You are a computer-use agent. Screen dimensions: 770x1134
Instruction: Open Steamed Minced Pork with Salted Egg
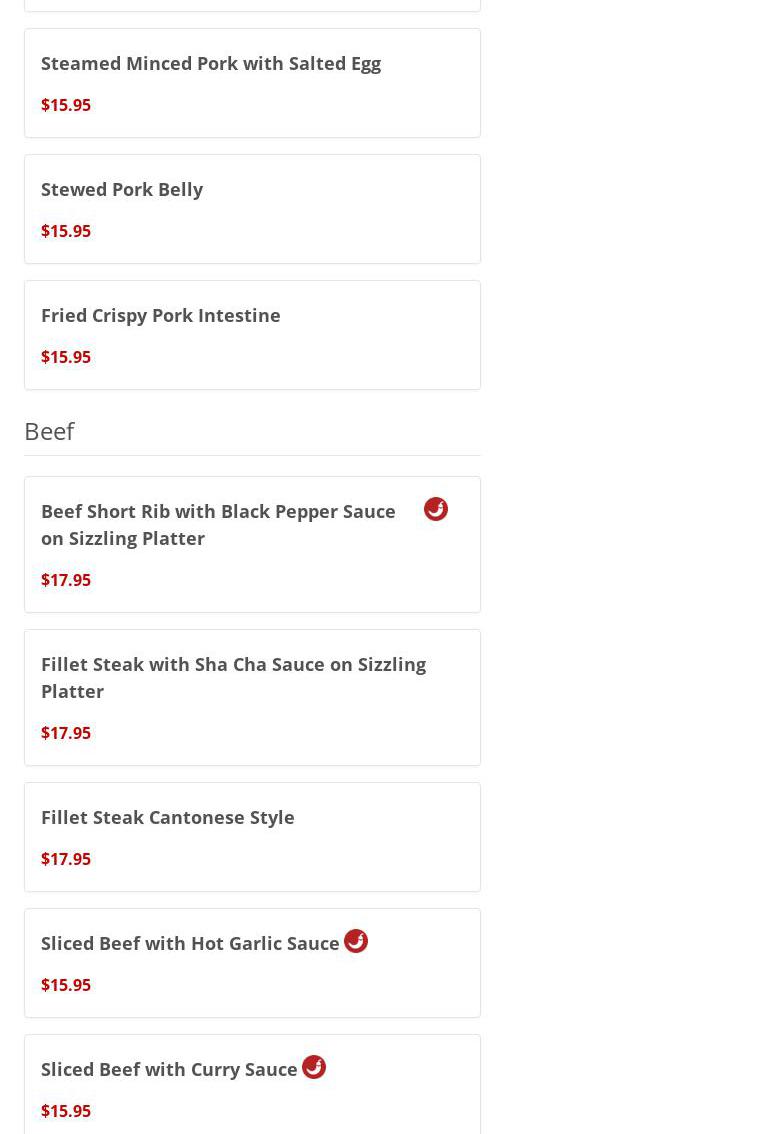[211, 63]
